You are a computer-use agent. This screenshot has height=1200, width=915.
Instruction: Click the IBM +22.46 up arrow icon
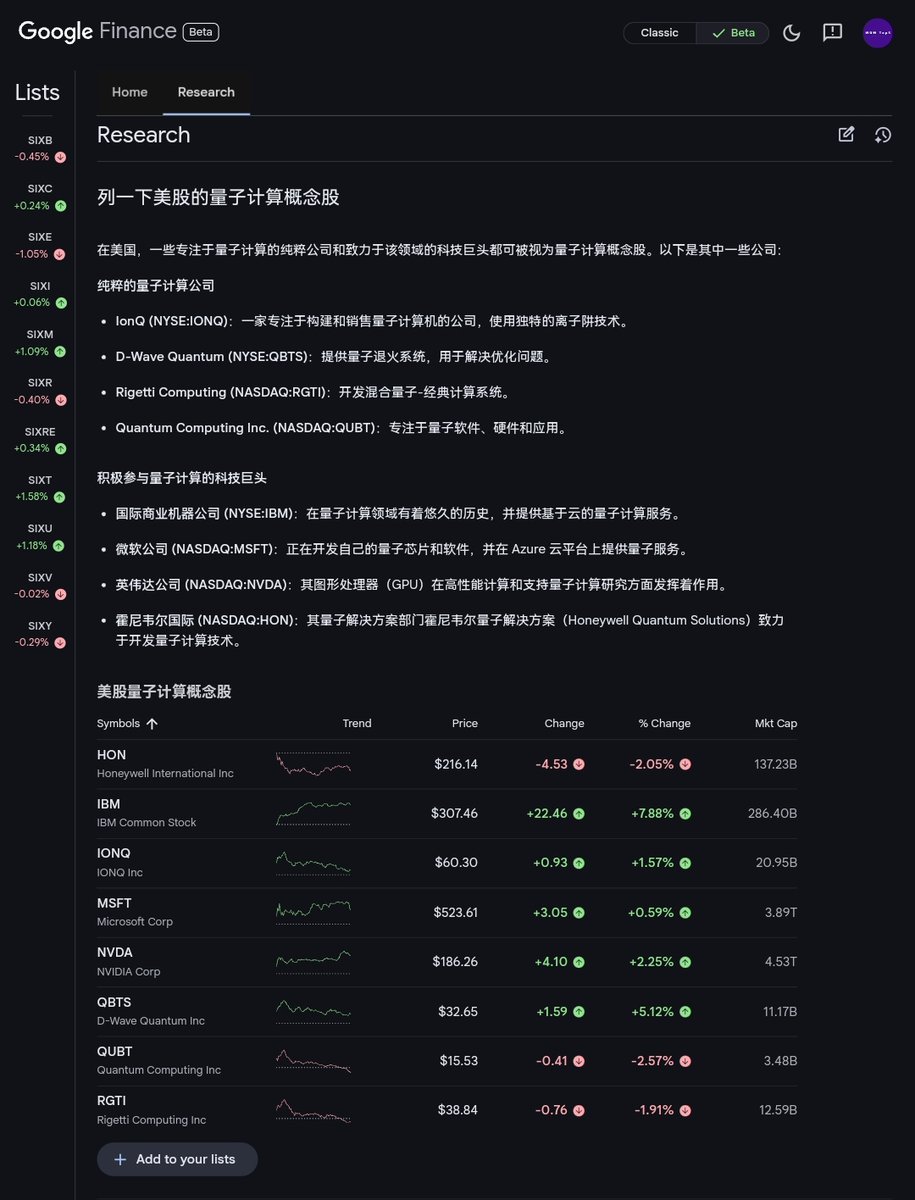pyautogui.click(x=579, y=814)
